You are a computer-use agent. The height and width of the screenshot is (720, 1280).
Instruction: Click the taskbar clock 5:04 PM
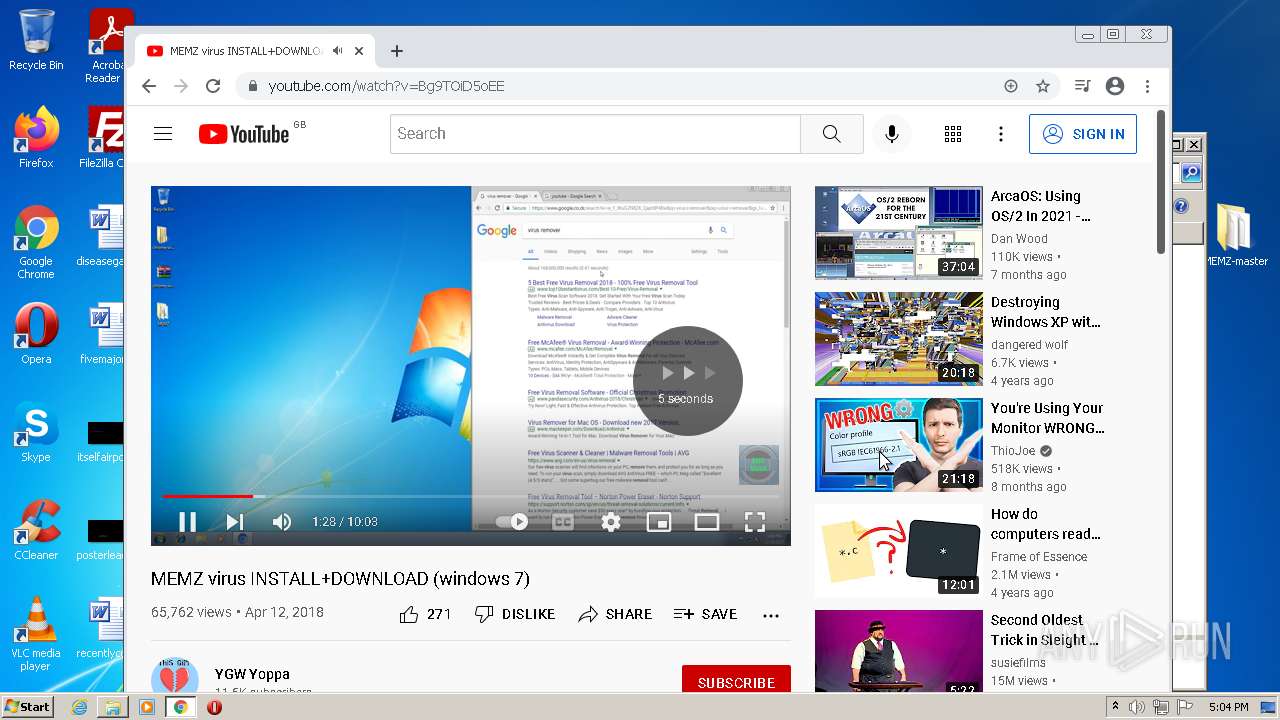1228,707
